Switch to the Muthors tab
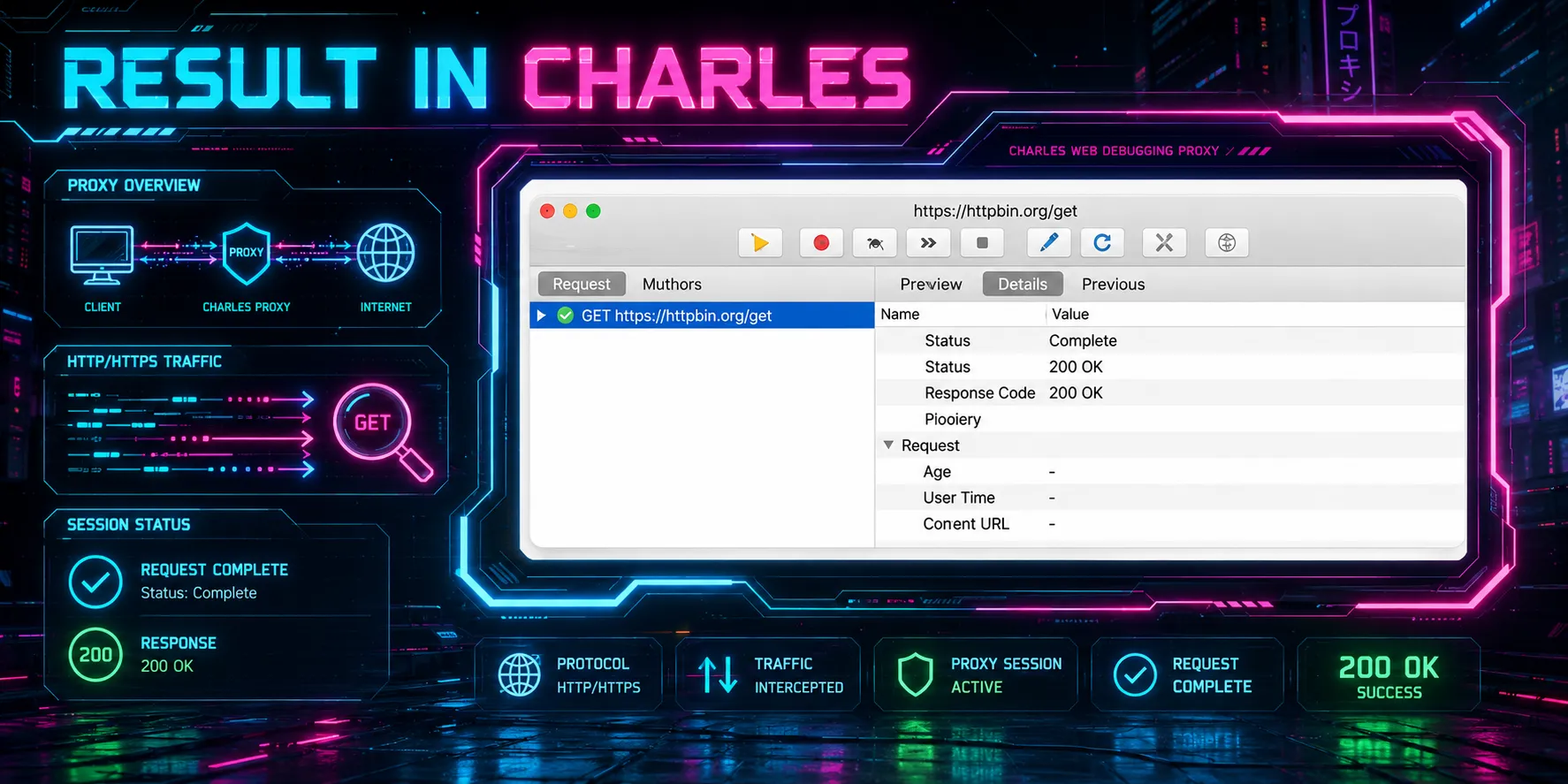Image resolution: width=1568 pixels, height=784 pixels. pyautogui.click(x=672, y=284)
